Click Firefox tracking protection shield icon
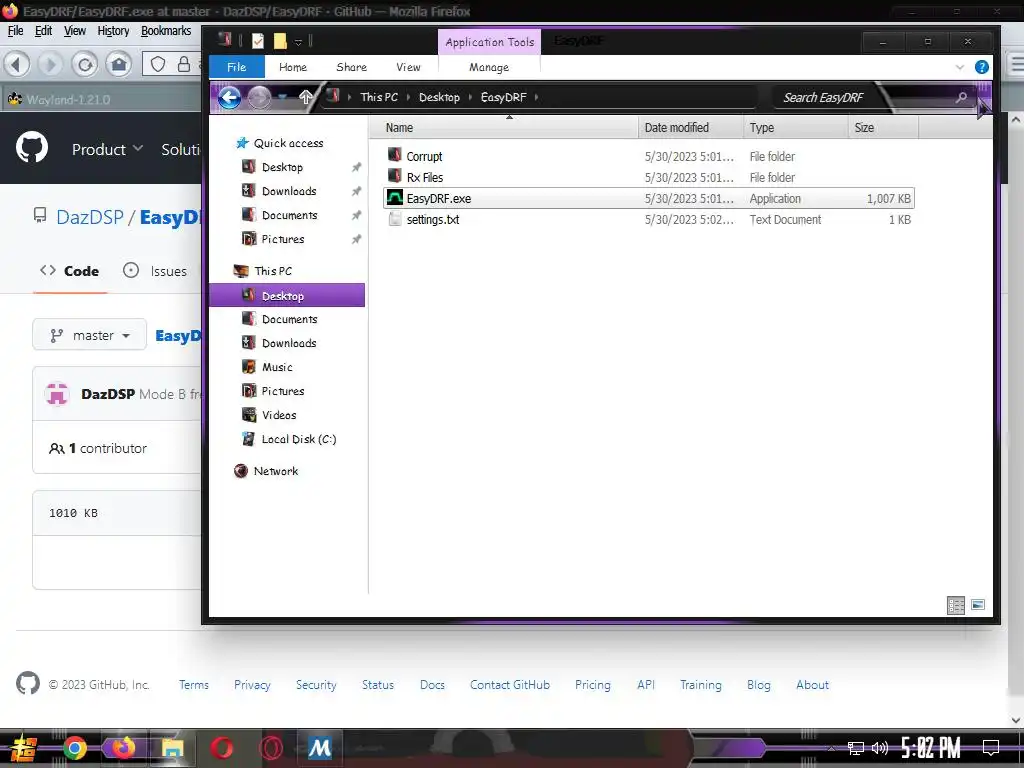This screenshot has width=1024, height=768. point(157,64)
